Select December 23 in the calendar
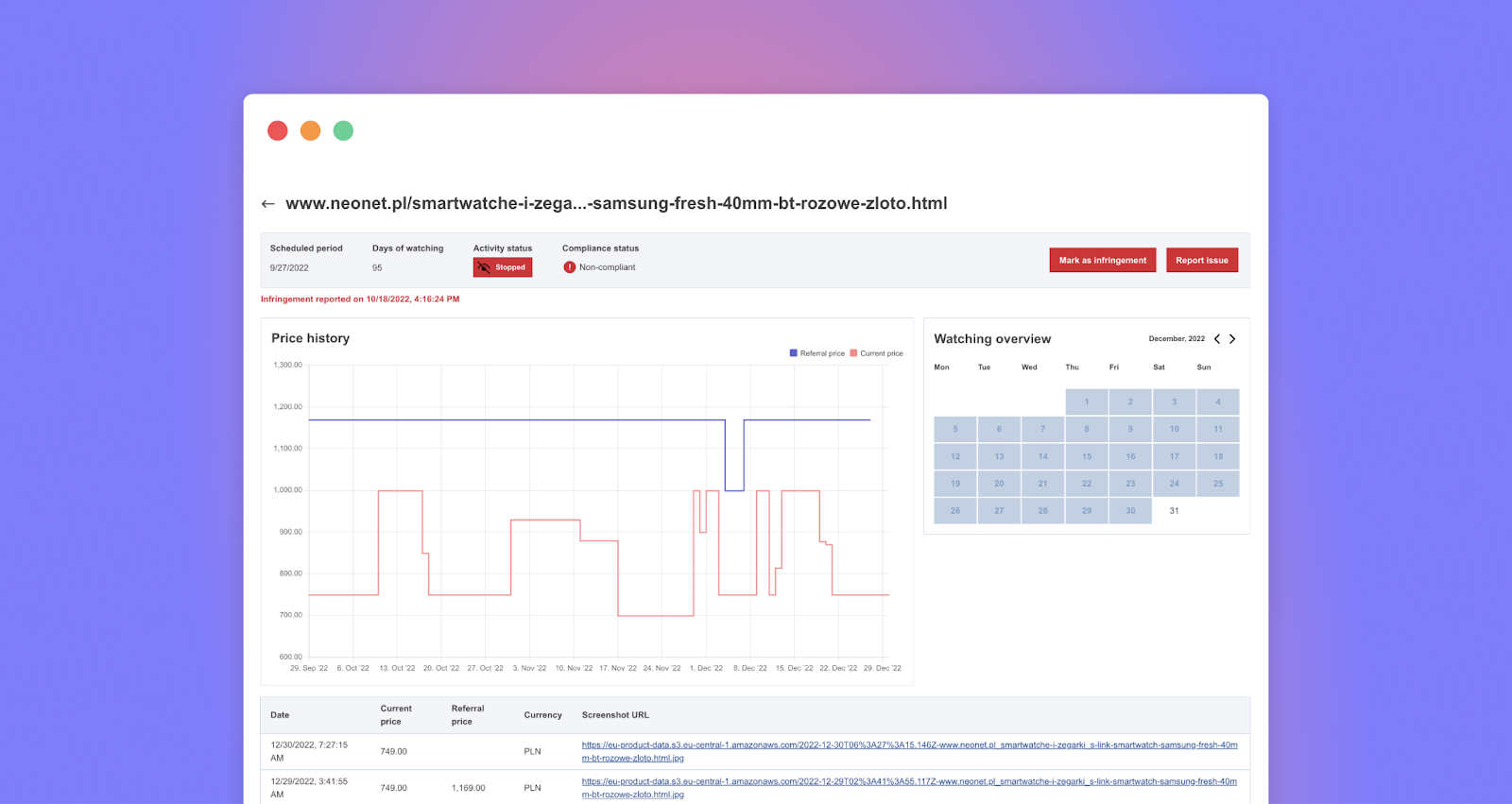Image resolution: width=1512 pixels, height=804 pixels. (1130, 484)
